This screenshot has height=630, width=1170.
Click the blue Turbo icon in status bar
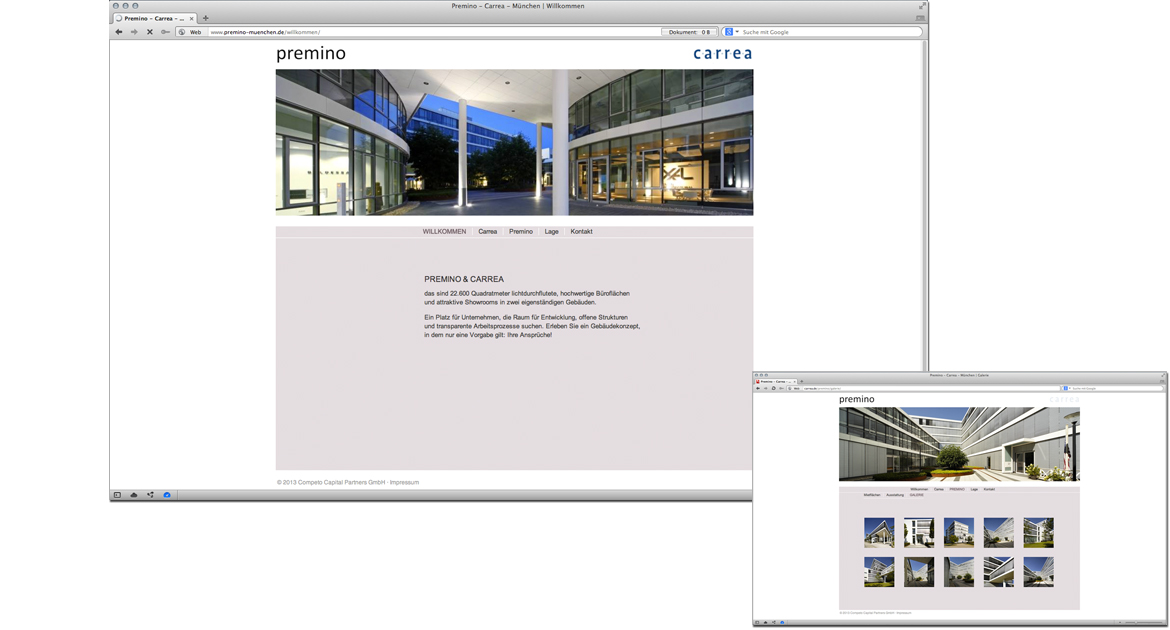tap(167, 495)
